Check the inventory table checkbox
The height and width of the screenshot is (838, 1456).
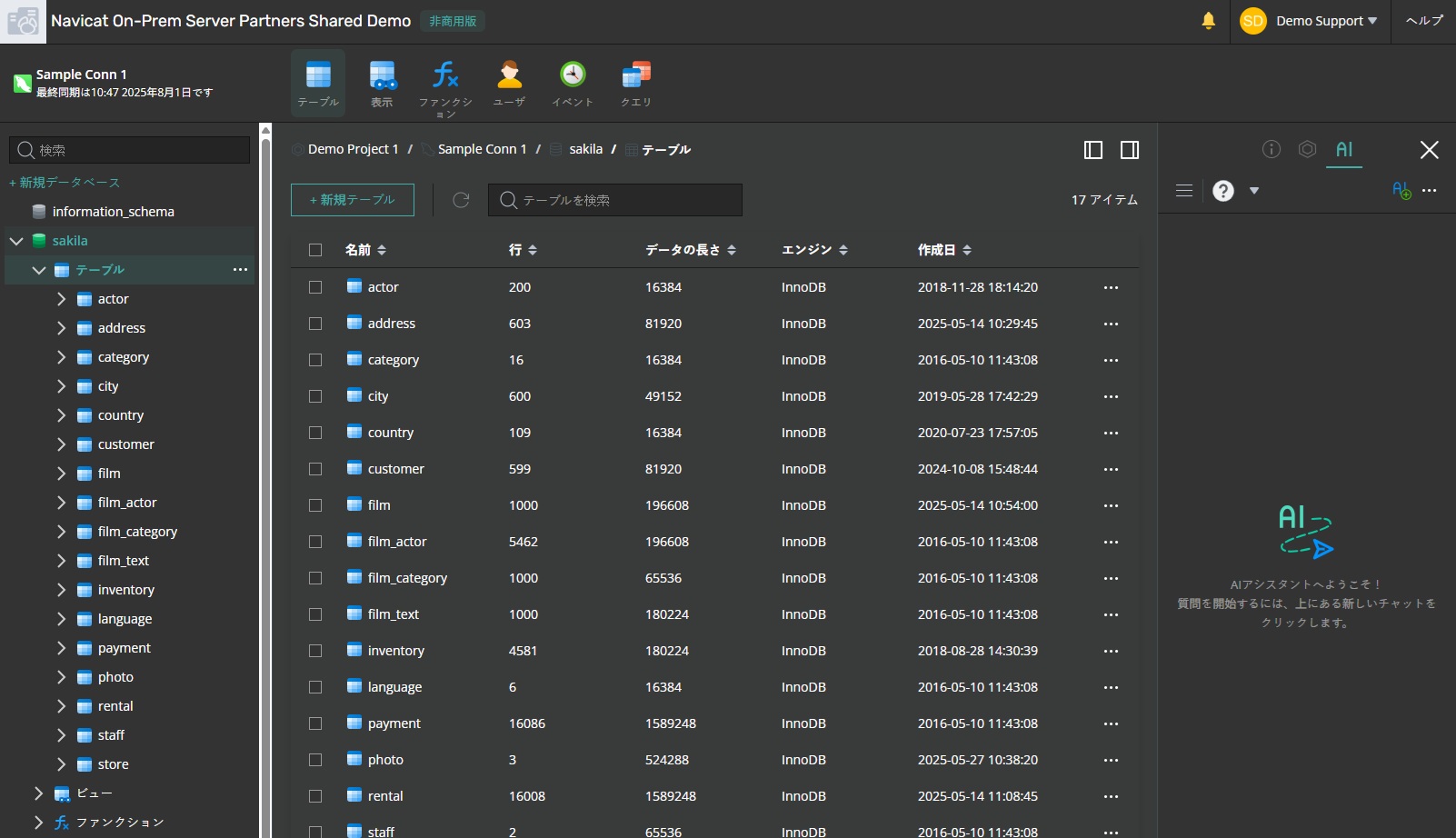point(315,651)
